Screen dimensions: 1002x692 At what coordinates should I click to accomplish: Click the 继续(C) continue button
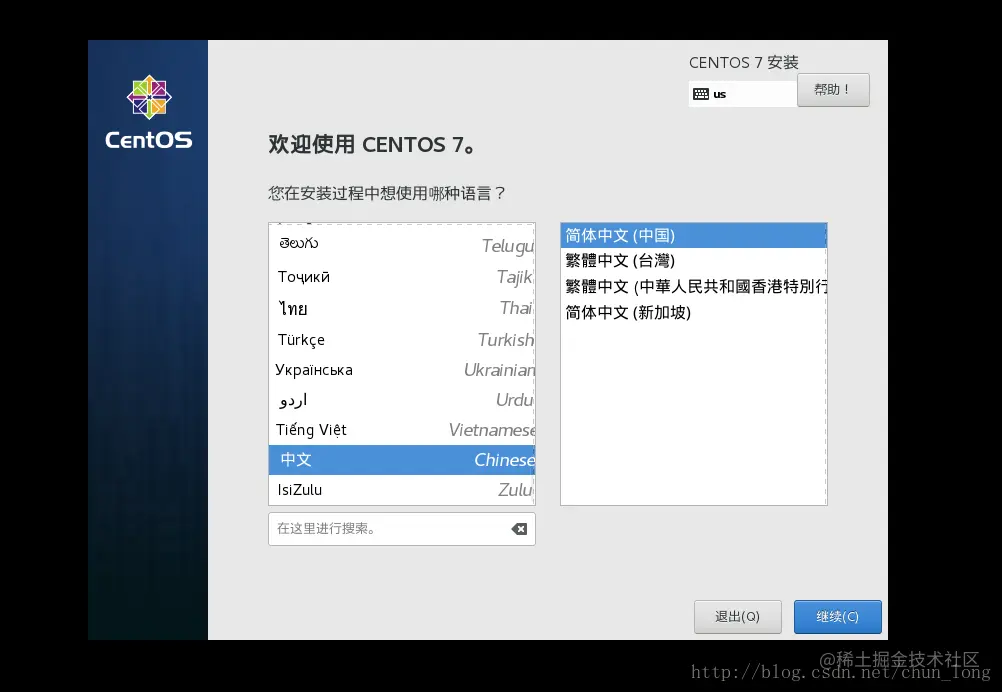coord(837,617)
